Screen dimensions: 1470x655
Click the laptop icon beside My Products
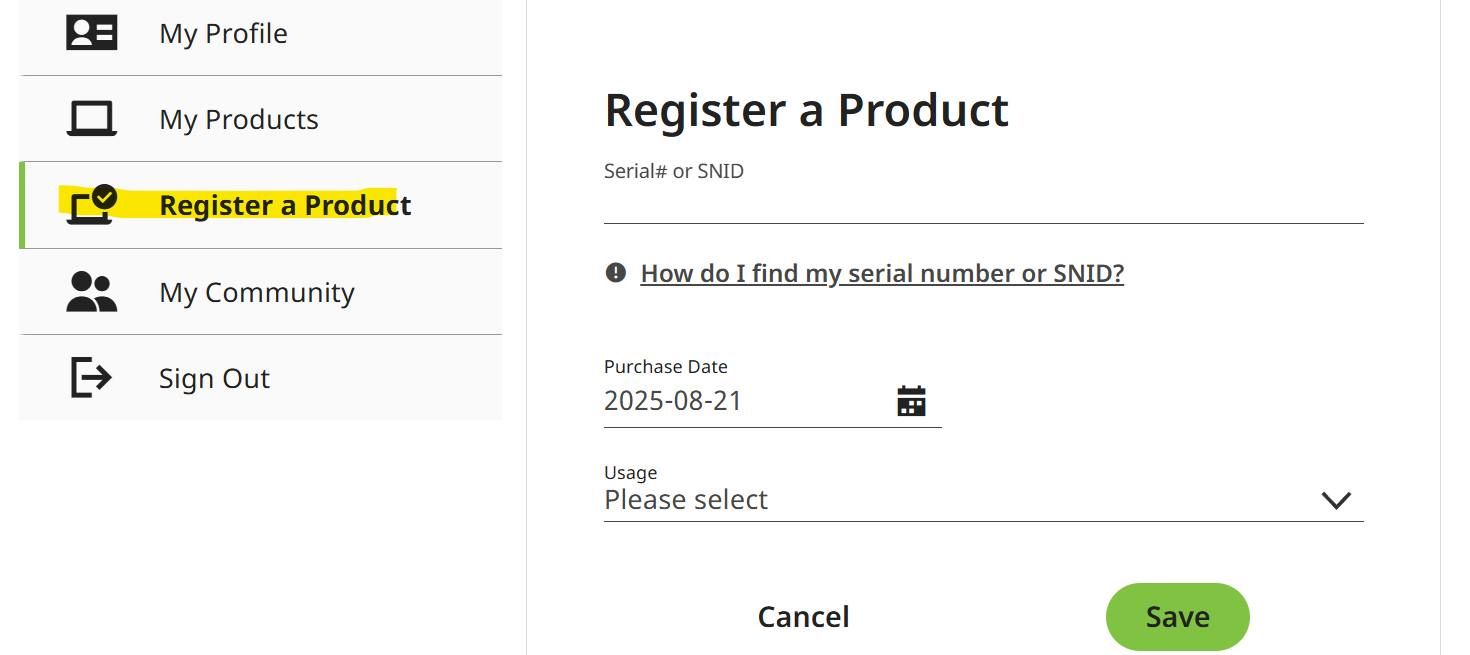click(x=92, y=119)
